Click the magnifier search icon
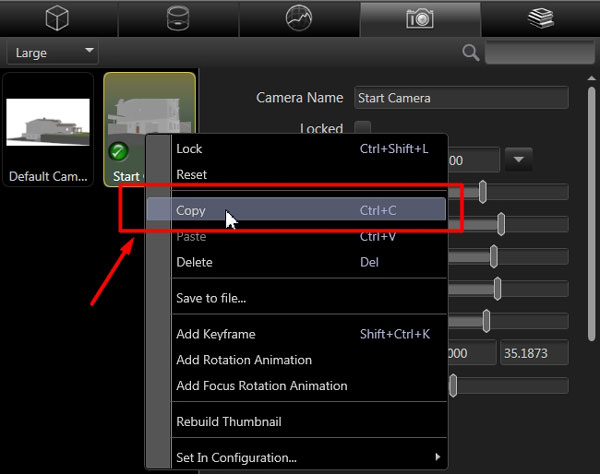Image resolution: width=600 pixels, height=474 pixels. tap(471, 52)
